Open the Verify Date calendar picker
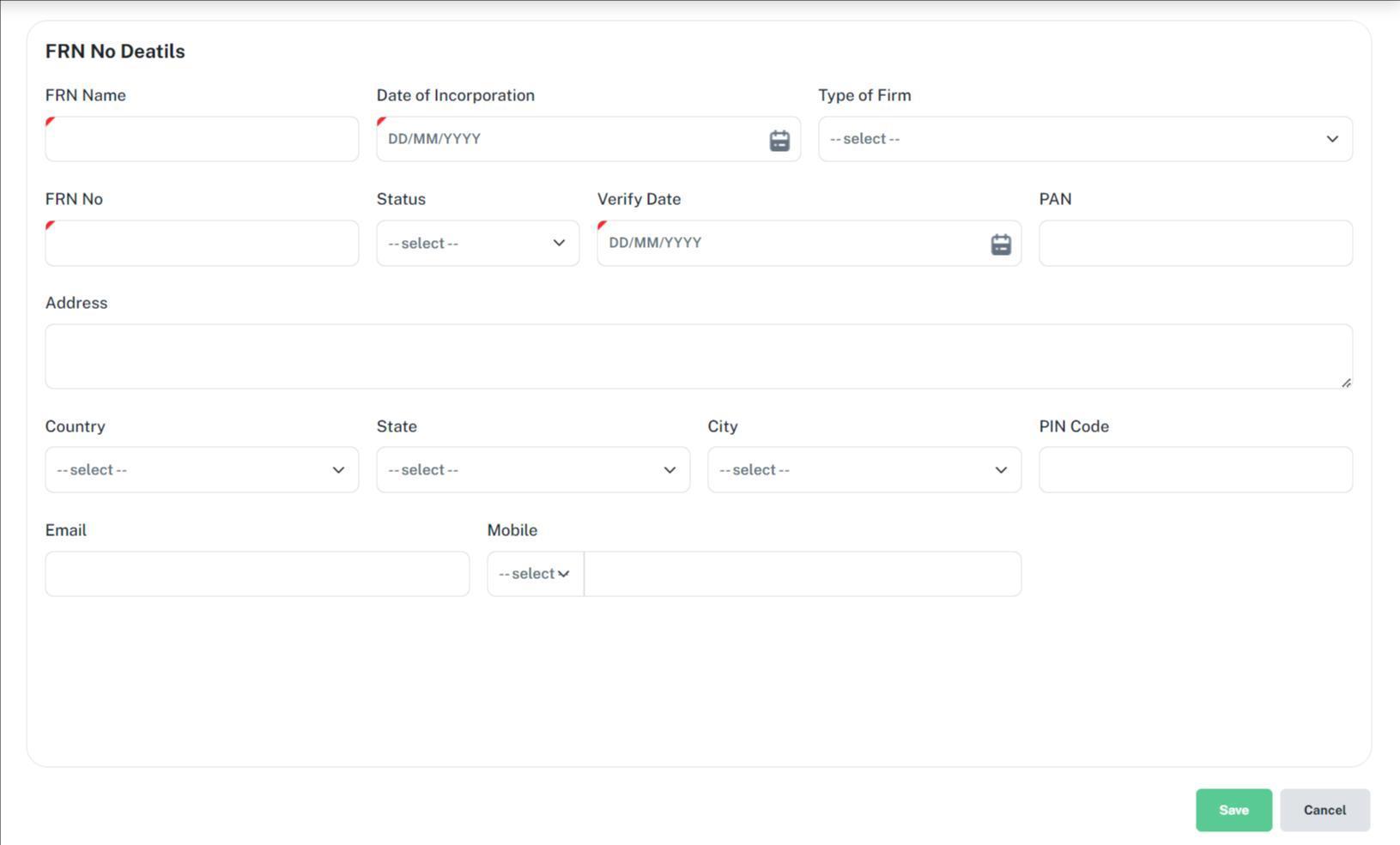The height and width of the screenshot is (845, 1400). coord(1001,244)
